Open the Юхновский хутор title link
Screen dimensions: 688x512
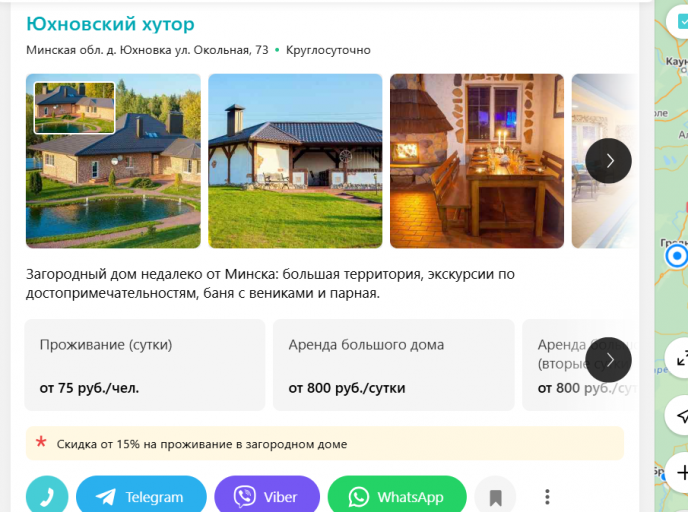(110, 24)
